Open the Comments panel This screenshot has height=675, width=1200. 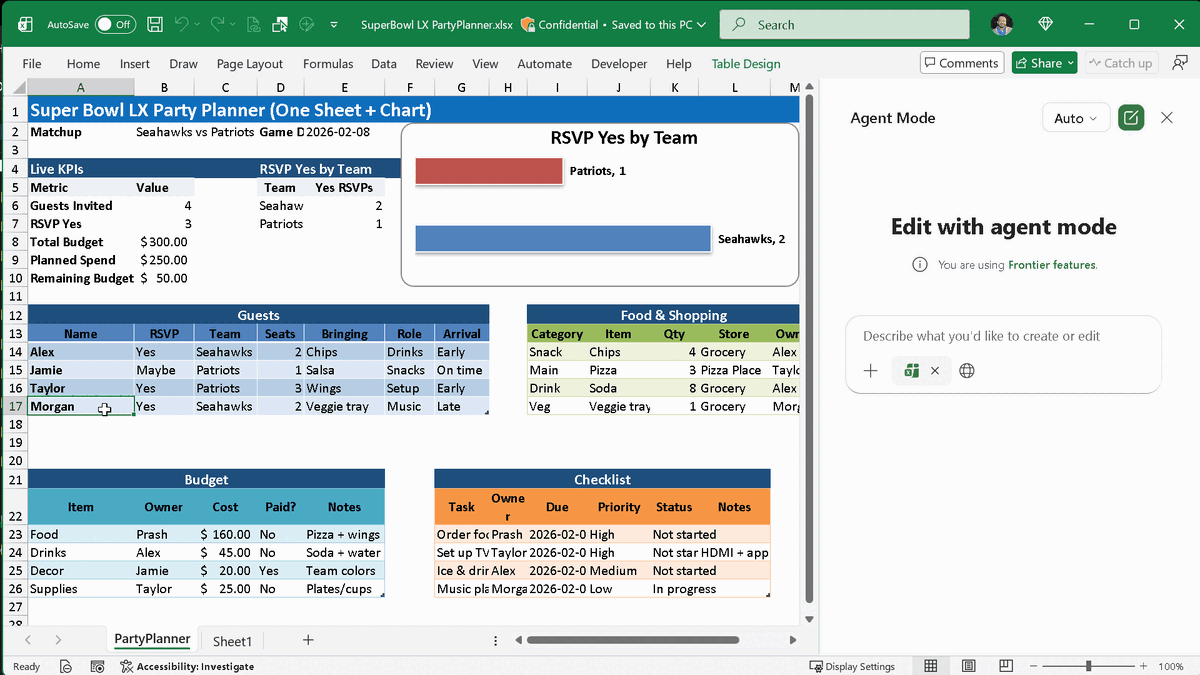pos(961,62)
